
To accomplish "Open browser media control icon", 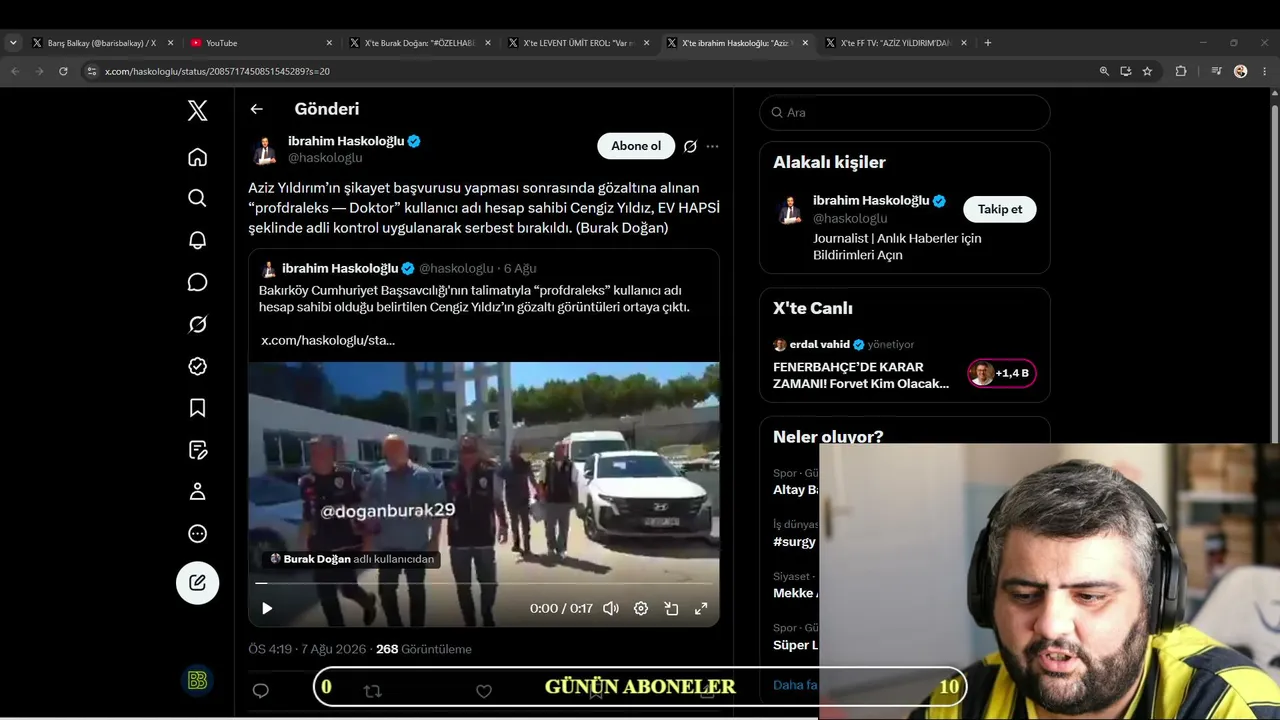I will pos(1216,71).
